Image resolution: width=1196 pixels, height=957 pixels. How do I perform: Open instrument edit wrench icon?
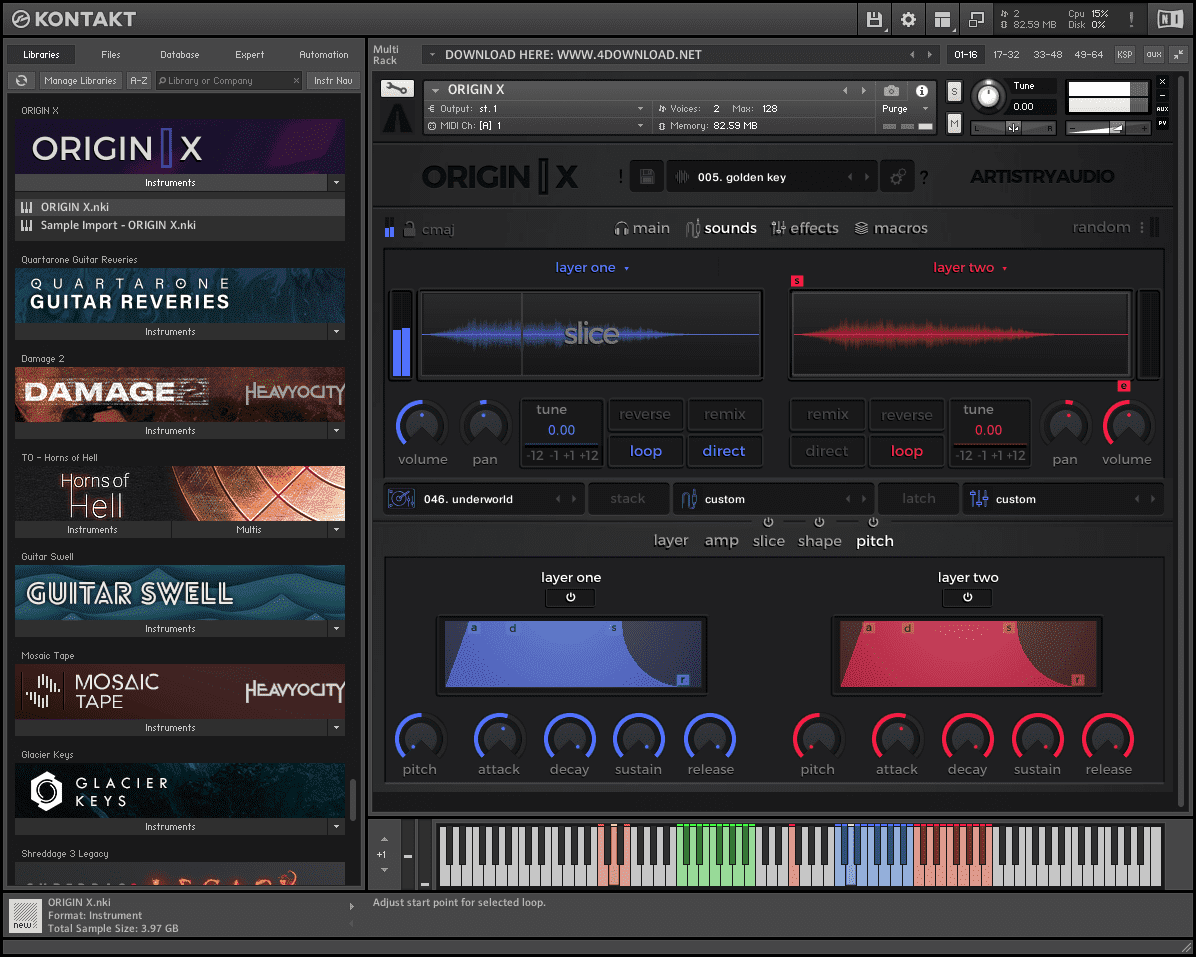(397, 88)
